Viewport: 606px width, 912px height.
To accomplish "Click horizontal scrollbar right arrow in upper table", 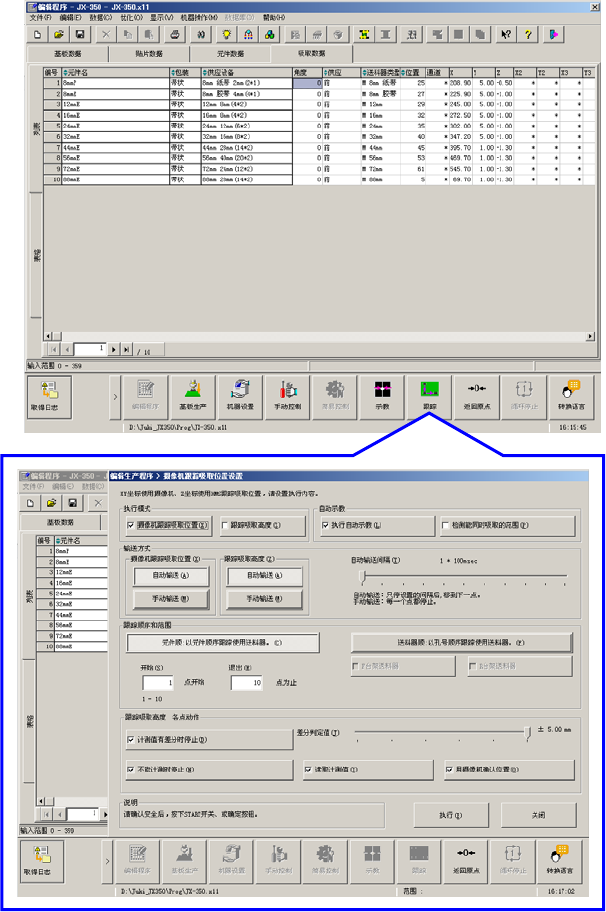I will click(590, 336).
